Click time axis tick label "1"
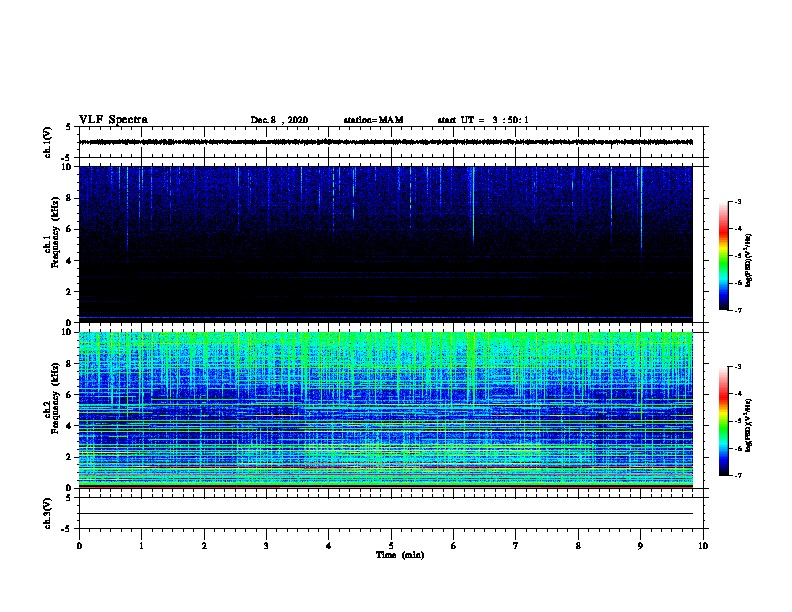The width and height of the screenshot is (792, 612). (141, 546)
